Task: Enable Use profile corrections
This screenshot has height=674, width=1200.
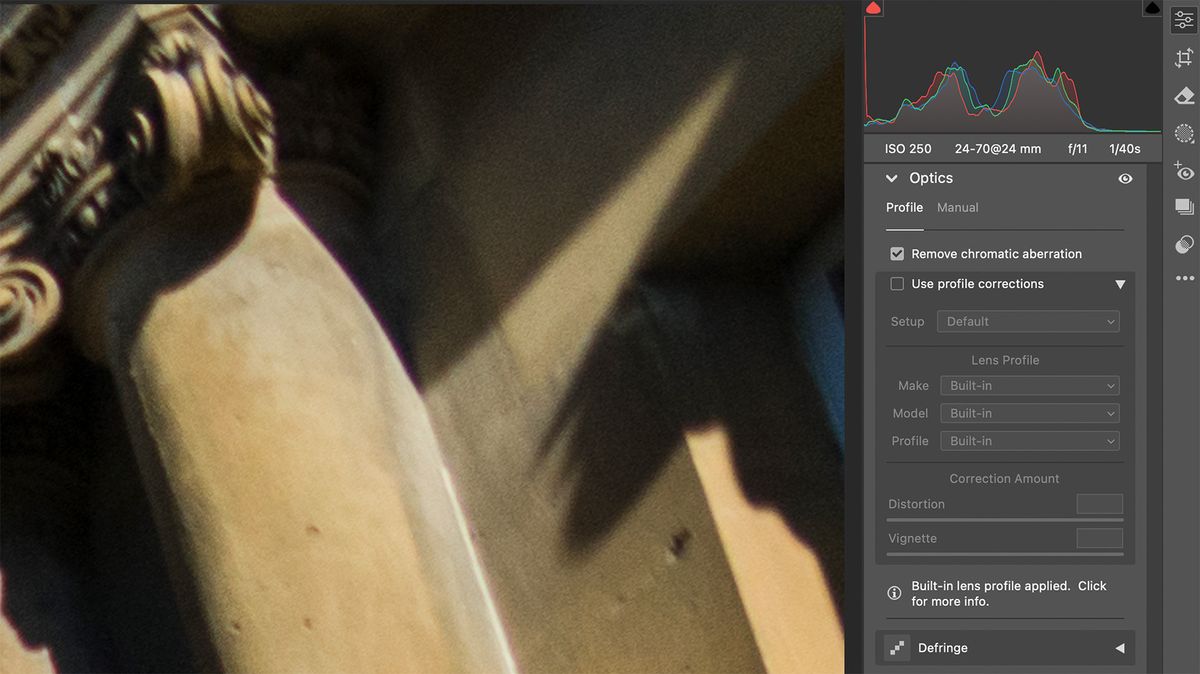Action: (x=897, y=284)
